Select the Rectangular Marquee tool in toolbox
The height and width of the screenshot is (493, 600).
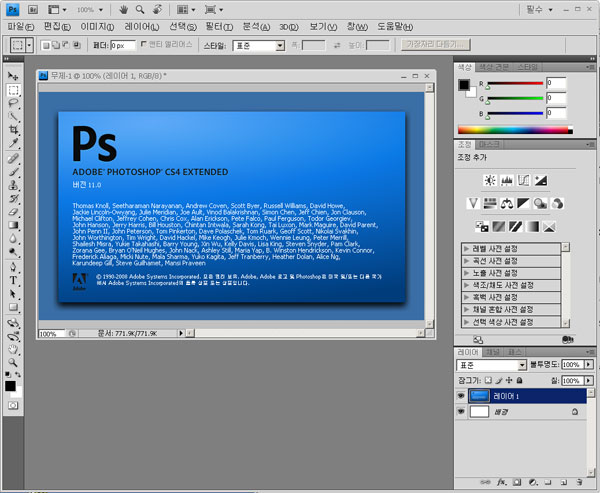(x=13, y=90)
